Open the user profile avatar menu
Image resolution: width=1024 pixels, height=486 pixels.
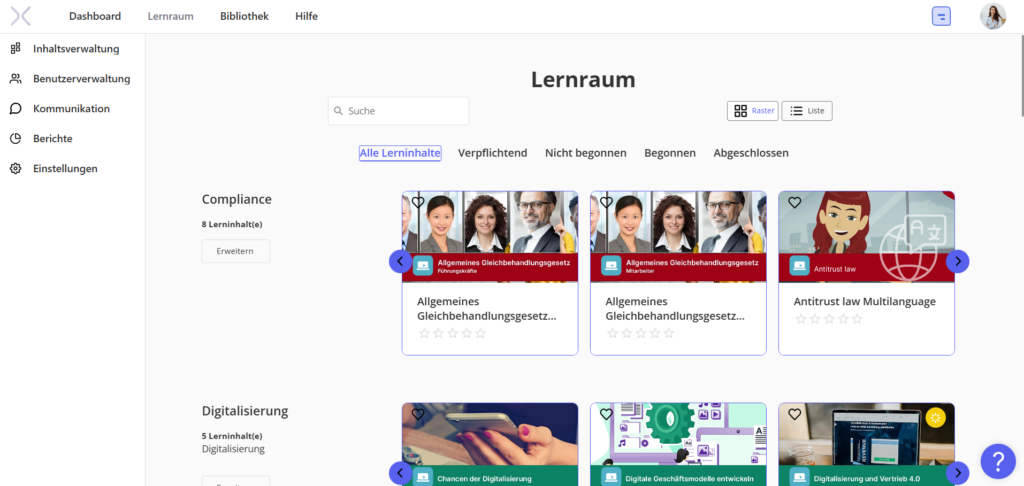pyautogui.click(x=993, y=16)
